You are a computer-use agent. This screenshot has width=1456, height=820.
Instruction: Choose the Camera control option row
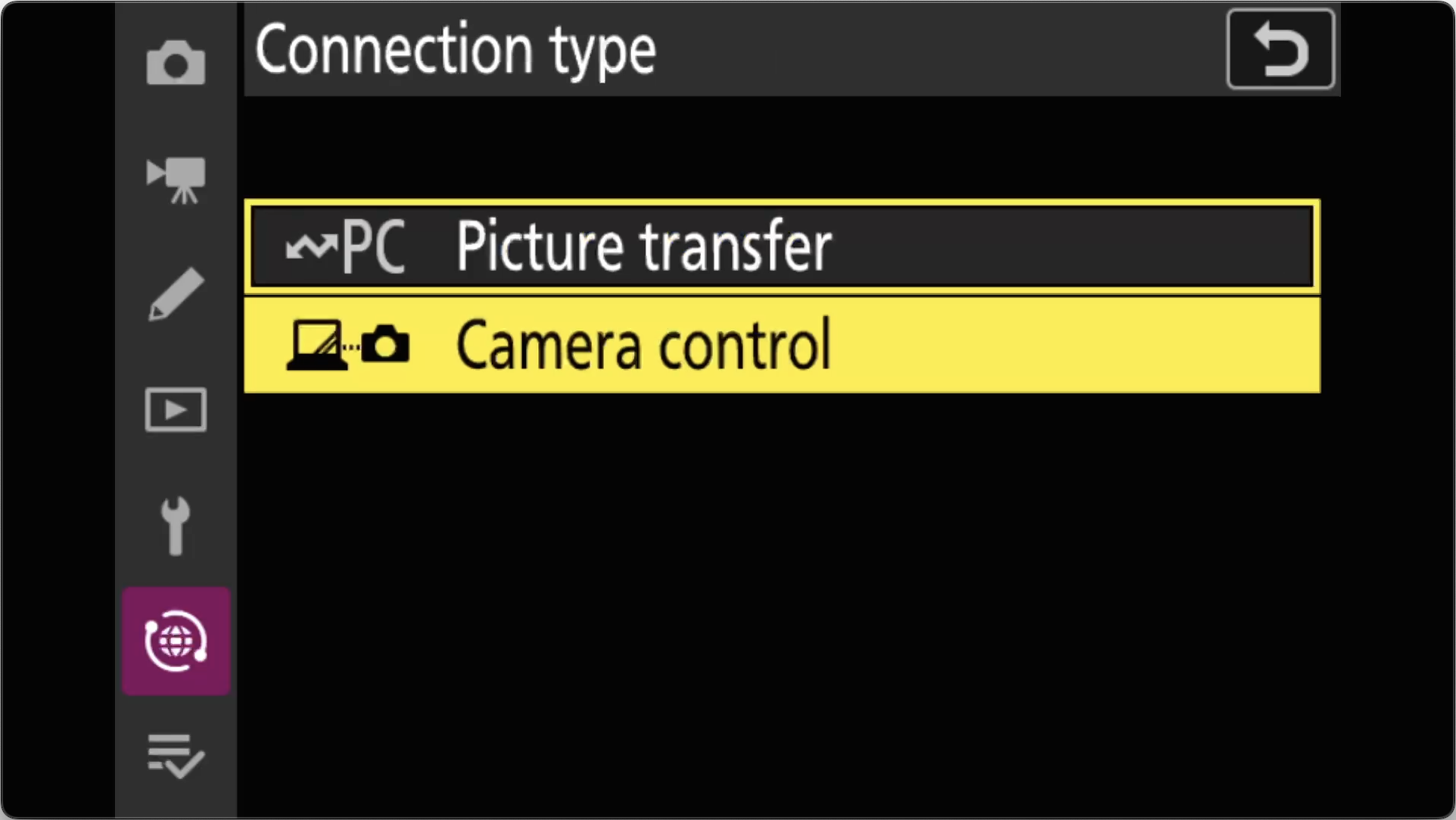782,345
